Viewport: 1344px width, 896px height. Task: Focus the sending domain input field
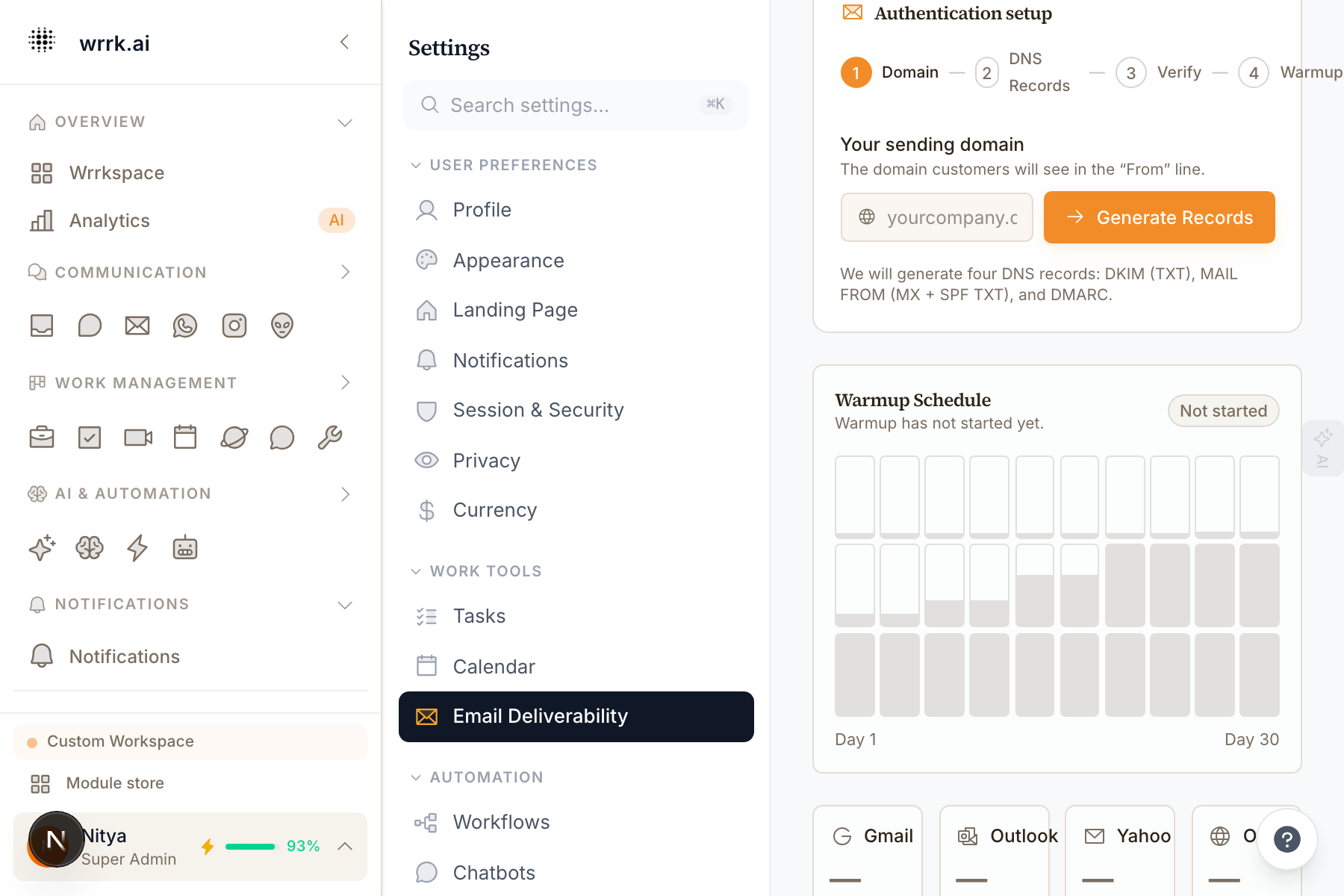[949, 217]
